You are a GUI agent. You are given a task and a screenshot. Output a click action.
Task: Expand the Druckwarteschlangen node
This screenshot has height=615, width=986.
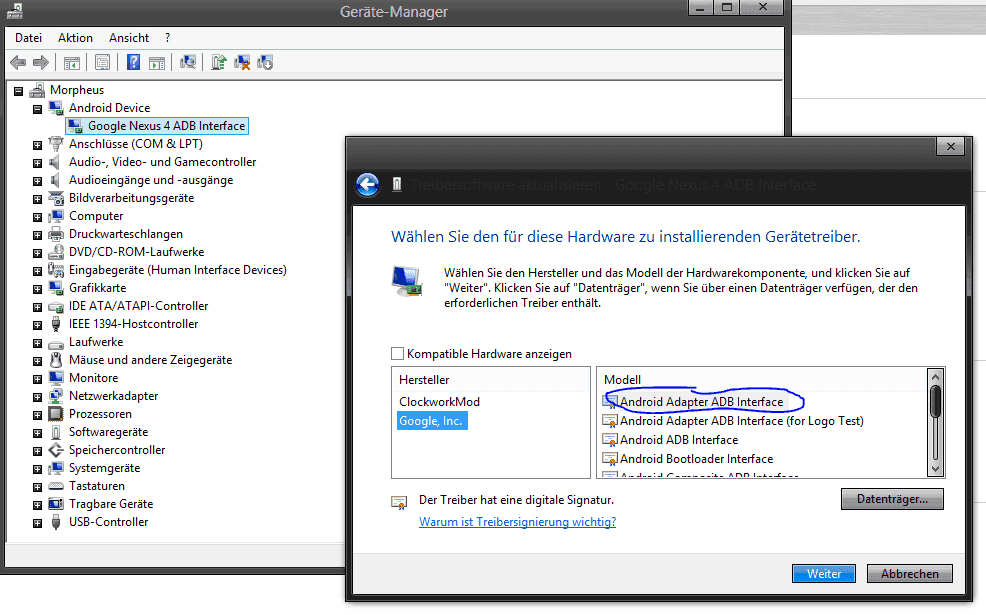(x=37, y=235)
